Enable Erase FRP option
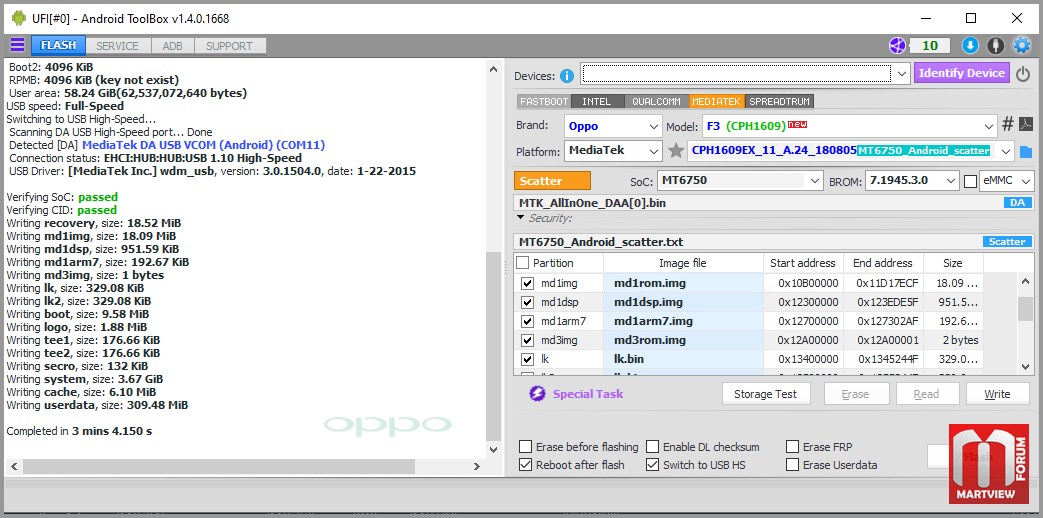Viewport: 1043px width, 518px height. tap(792, 447)
